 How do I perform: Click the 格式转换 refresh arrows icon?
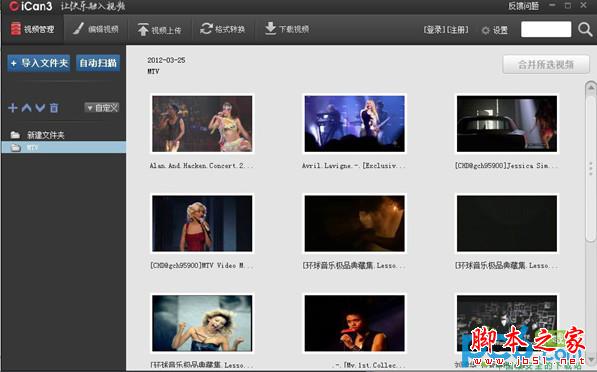[x=206, y=29]
